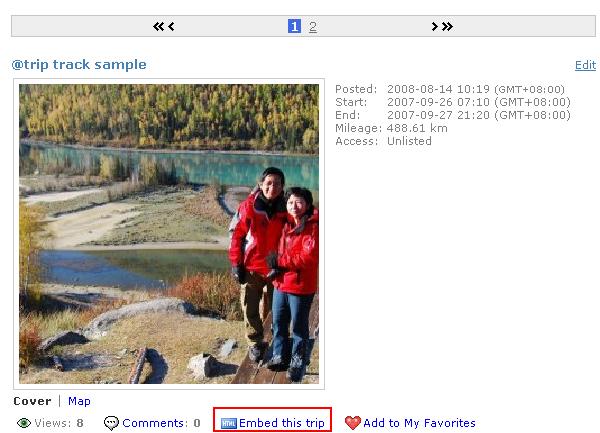Select page 1 in the pagination bar
The image size is (600, 433).
(x=294, y=26)
